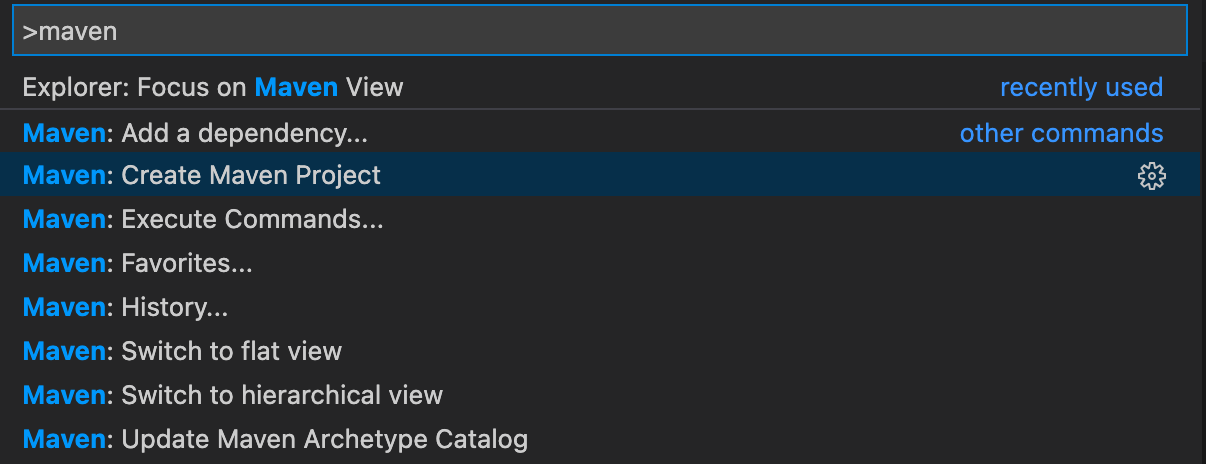The image size is (1206, 464).
Task: Click blue 'Maven' prefix of the Favorites entry
Action: click(64, 263)
